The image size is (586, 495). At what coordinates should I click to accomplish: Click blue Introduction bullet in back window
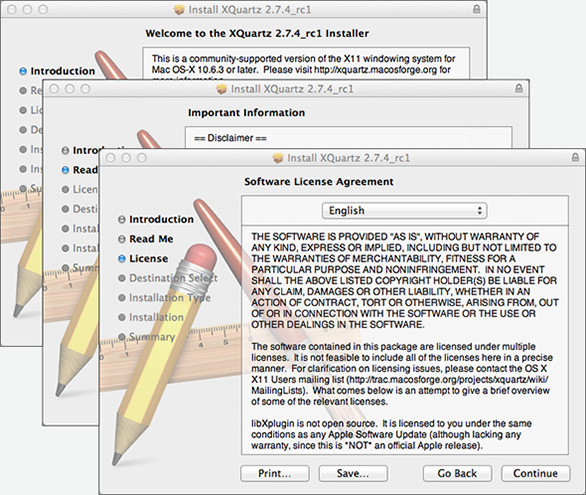tap(23, 71)
